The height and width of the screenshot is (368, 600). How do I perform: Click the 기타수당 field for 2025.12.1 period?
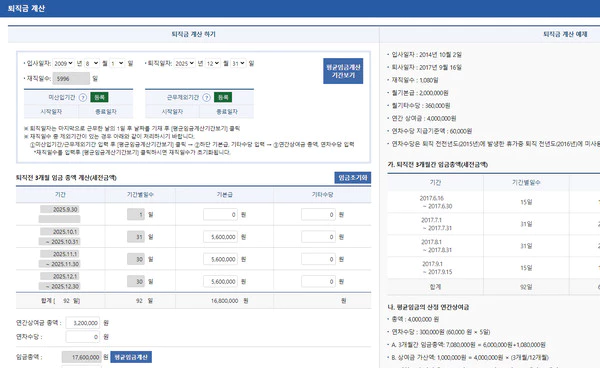318,282
